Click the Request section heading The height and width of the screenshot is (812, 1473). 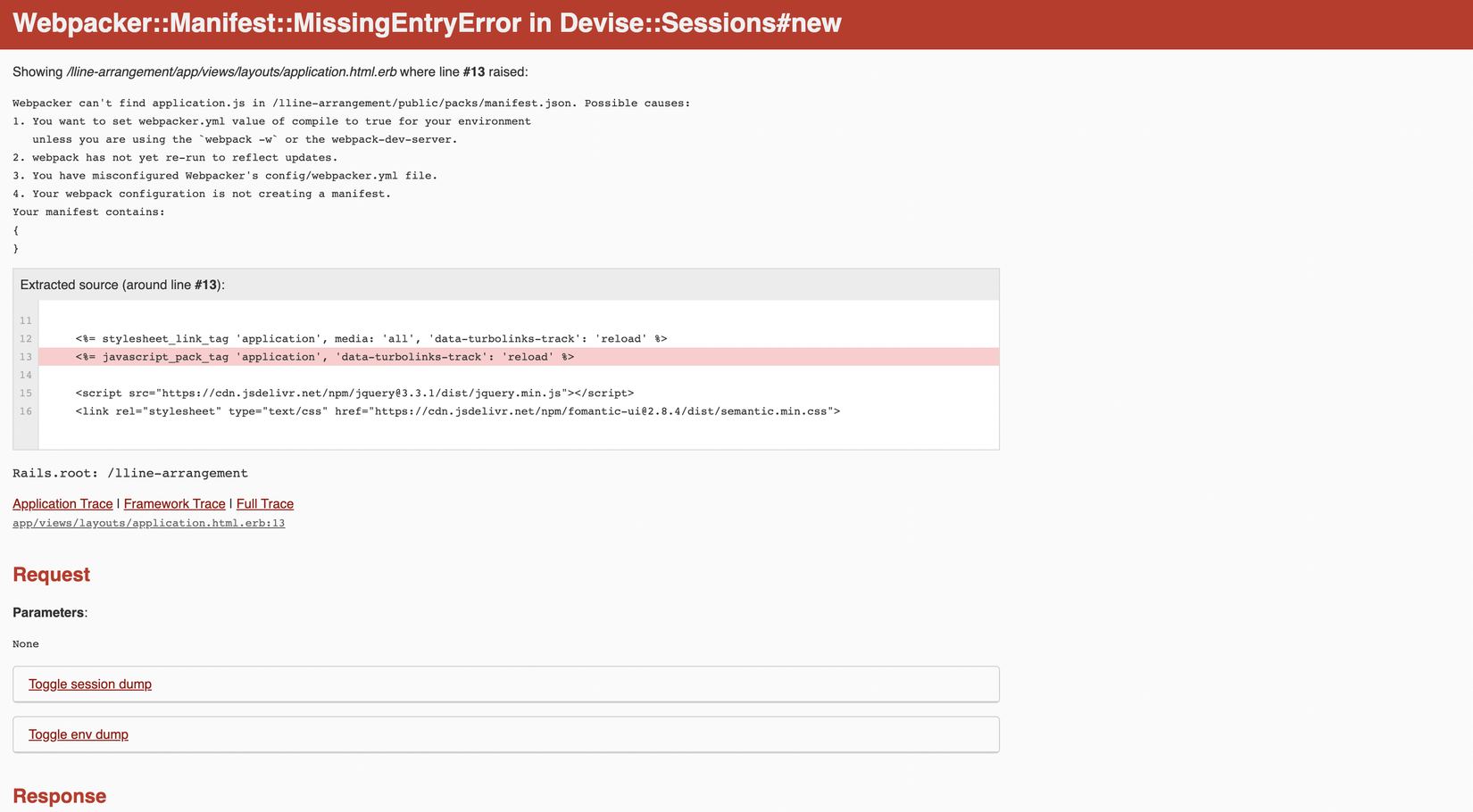[x=51, y=575]
